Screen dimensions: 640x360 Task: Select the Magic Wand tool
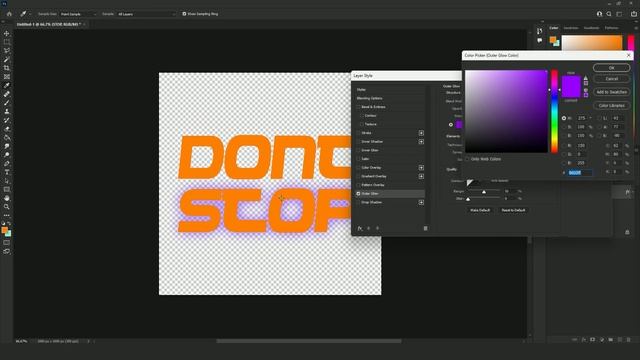coord(7,60)
